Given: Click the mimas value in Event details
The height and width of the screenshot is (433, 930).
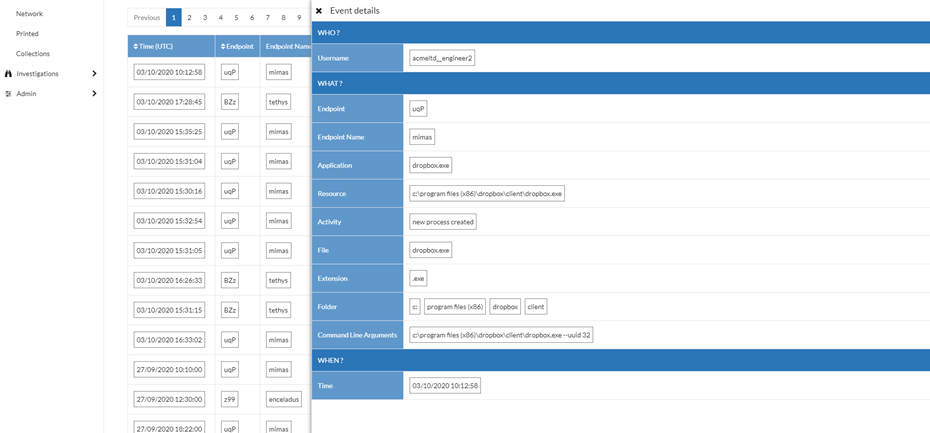Looking at the screenshot, I should pos(422,137).
